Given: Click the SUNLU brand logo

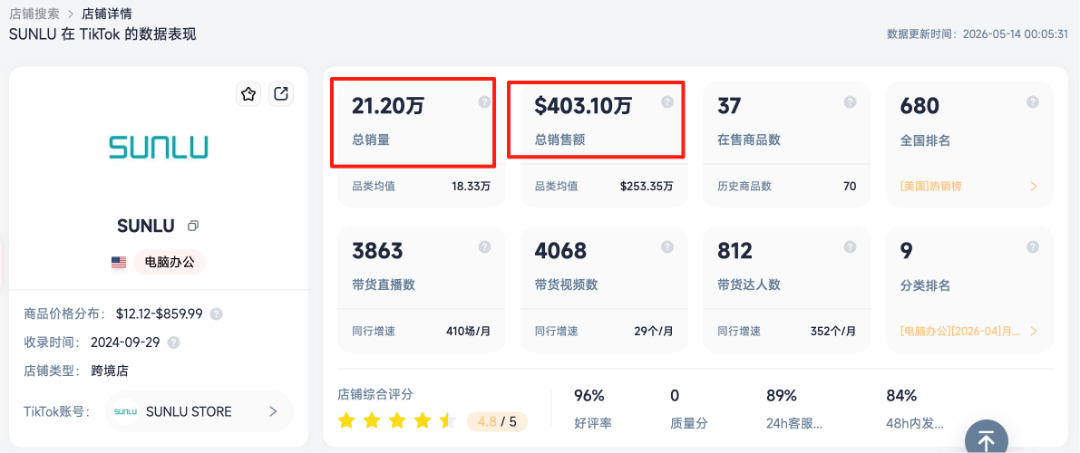Looking at the screenshot, I should (x=158, y=147).
